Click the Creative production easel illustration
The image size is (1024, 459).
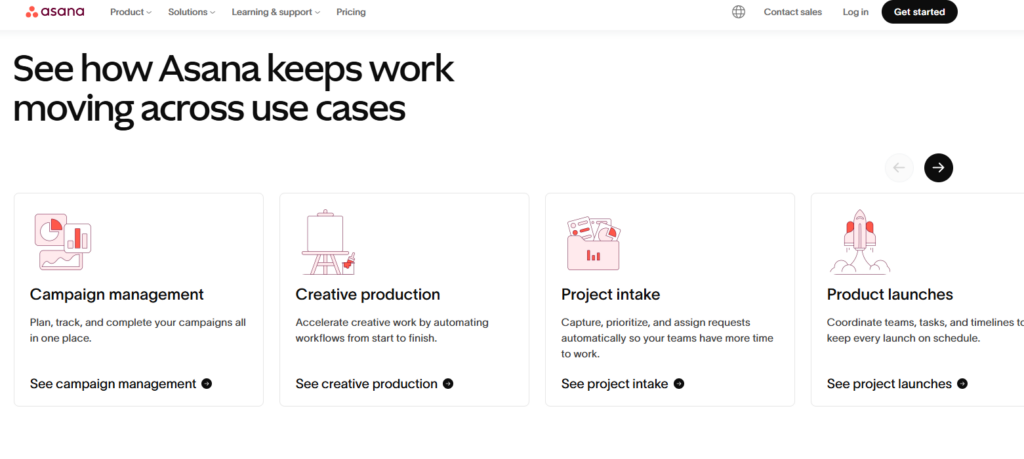(328, 242)
